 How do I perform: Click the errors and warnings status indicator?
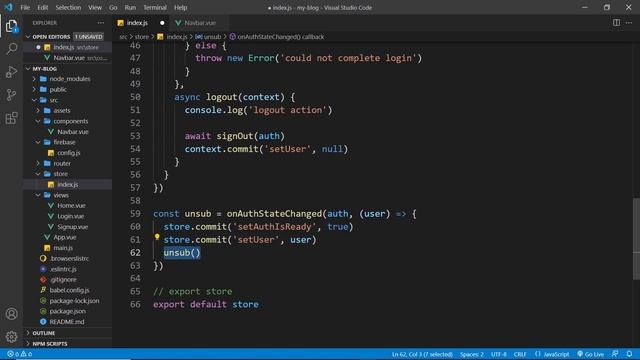19,354
